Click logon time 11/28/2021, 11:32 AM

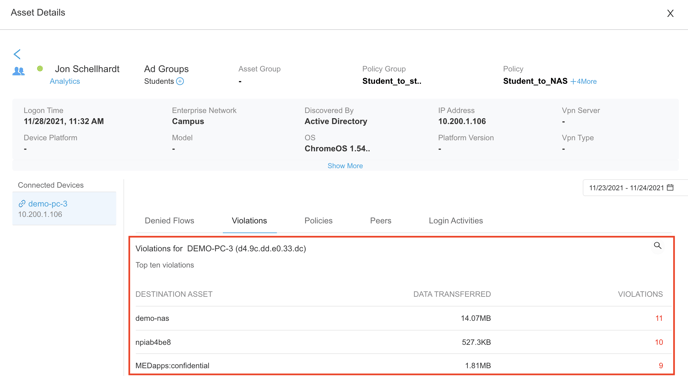64,122
